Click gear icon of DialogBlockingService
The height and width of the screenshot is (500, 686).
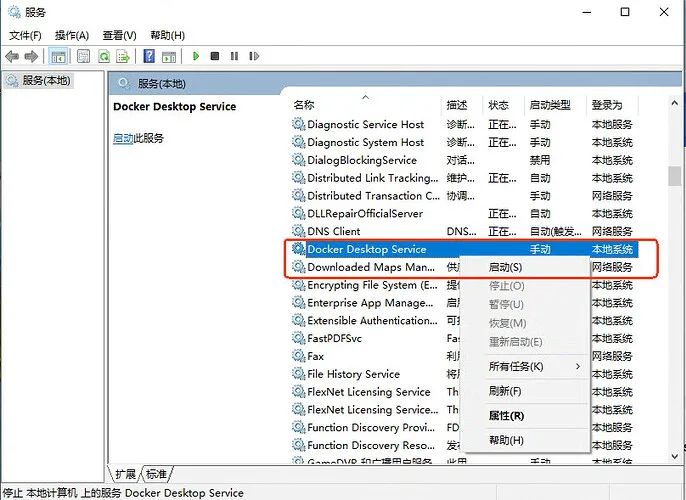click(x=298, y=160)
